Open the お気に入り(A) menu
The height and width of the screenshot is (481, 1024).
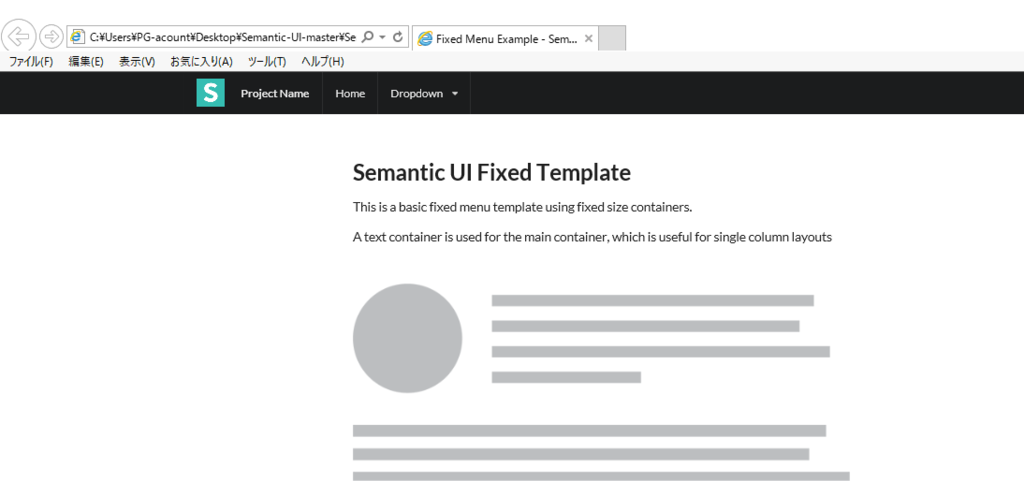coord(201,62)
